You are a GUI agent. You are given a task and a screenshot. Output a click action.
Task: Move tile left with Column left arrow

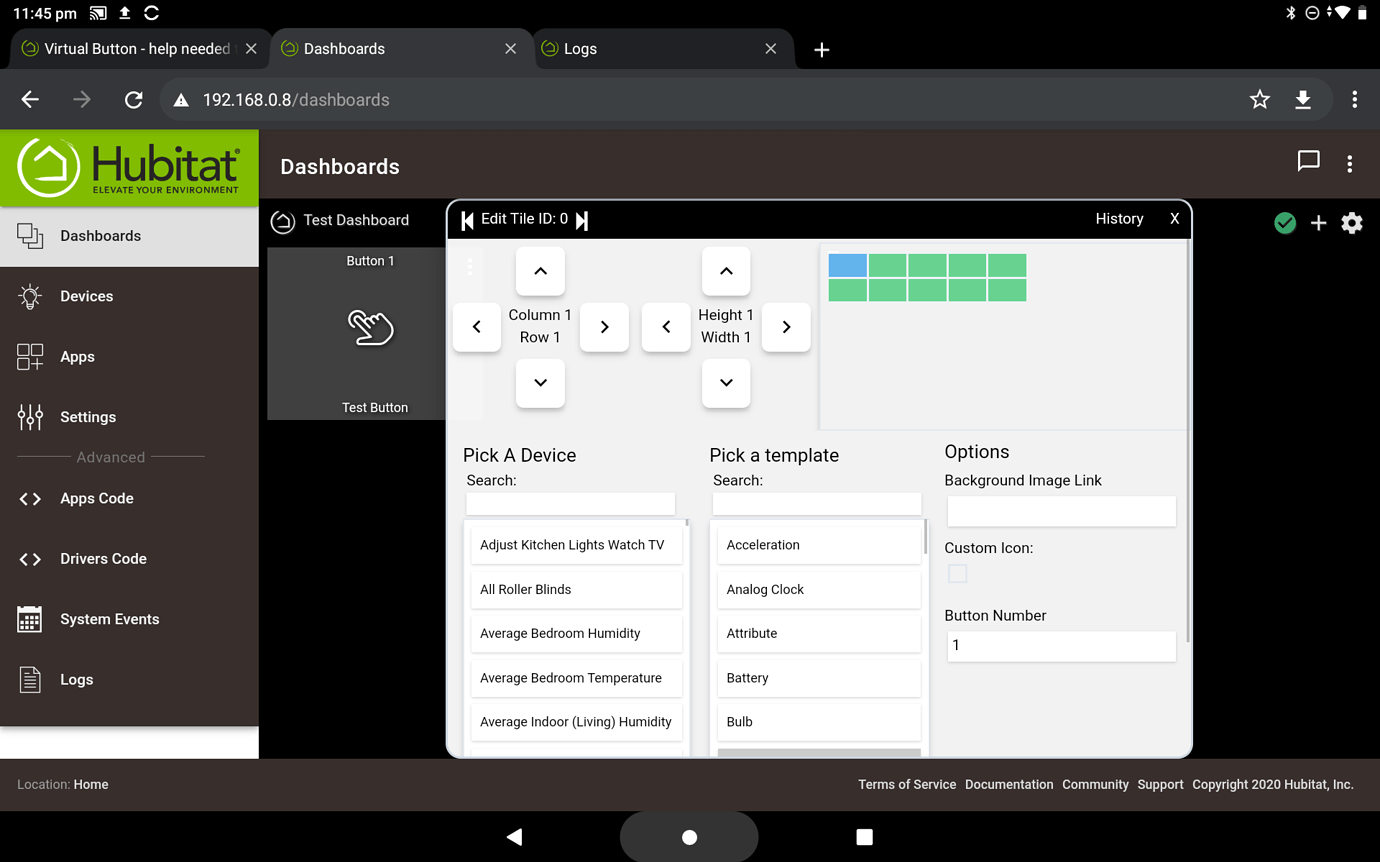click(x=477, y=327)
